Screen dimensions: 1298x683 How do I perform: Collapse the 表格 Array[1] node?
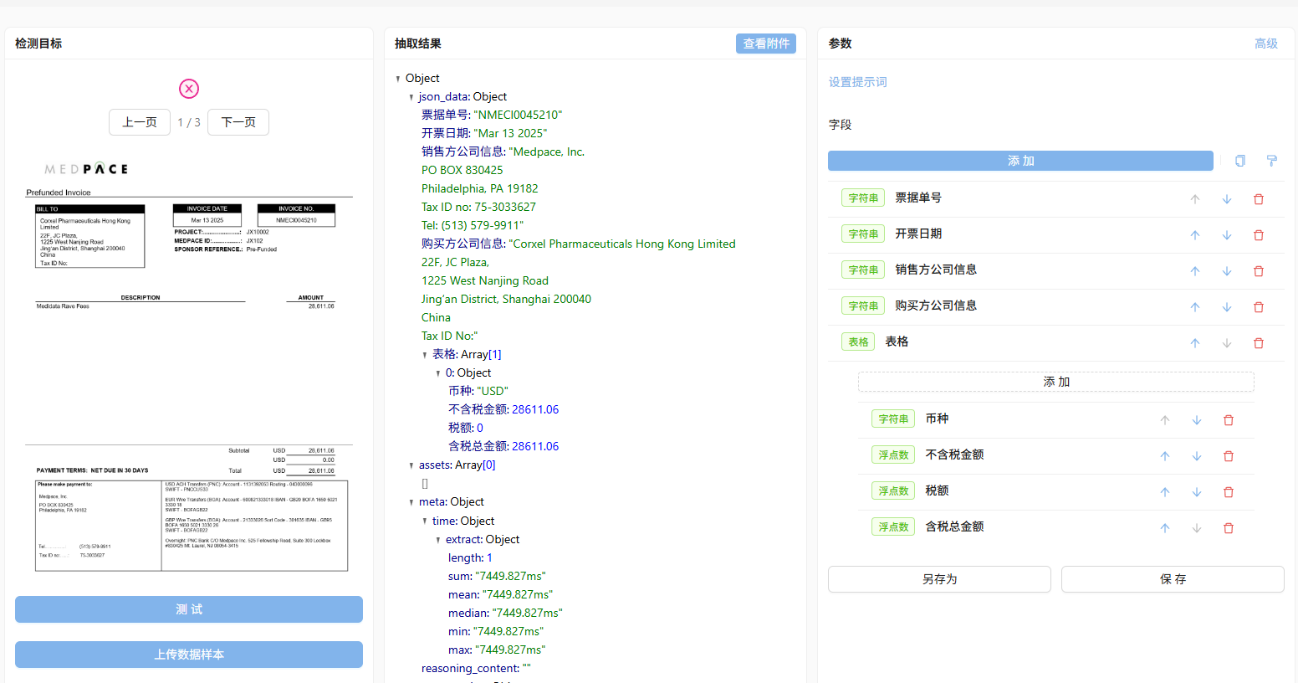[425, 353]
